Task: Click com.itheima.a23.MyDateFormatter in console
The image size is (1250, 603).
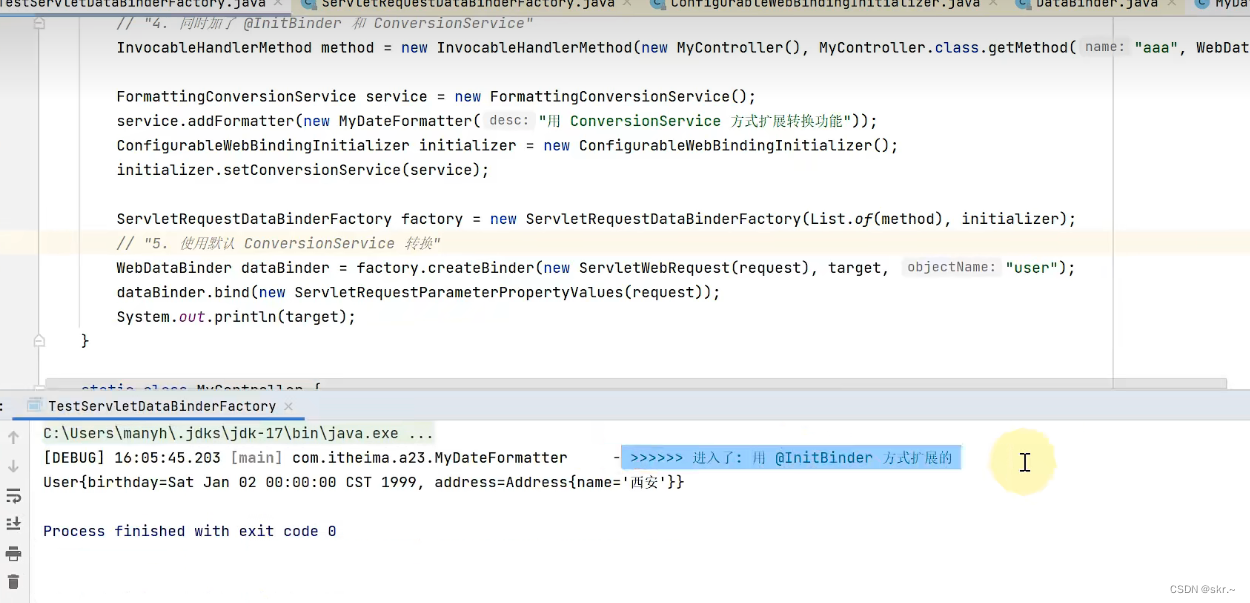Action: pyautogui.click(x=430, y=458)
